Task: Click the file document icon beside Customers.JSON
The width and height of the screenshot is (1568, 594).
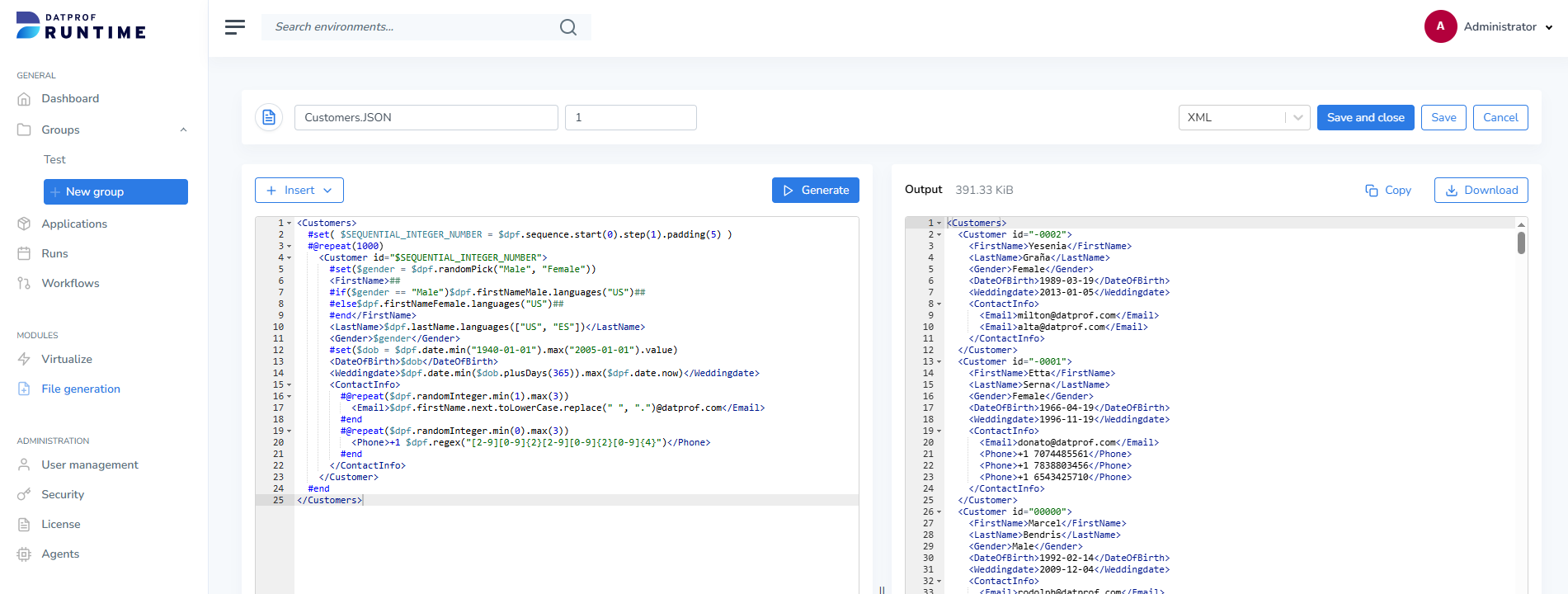Action: (269, 117)
